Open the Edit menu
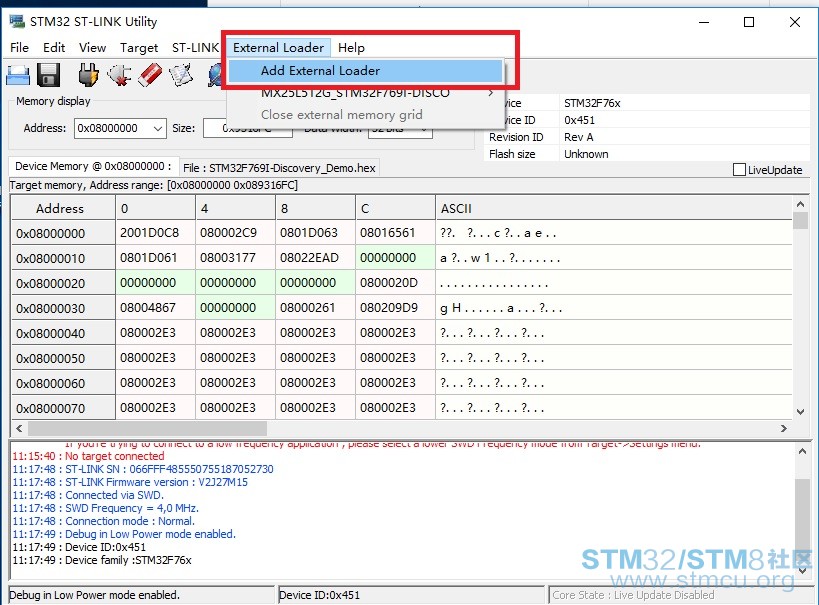 [54, 48]
